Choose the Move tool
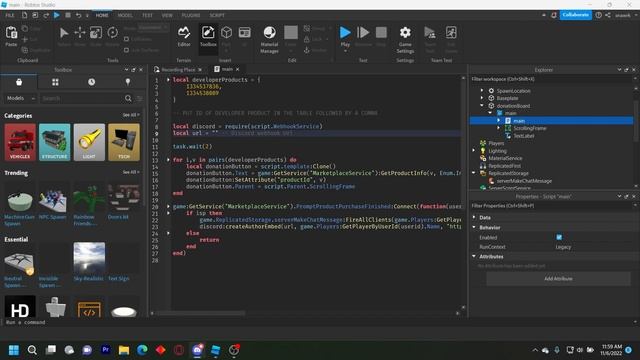 [x=80, y=33]
